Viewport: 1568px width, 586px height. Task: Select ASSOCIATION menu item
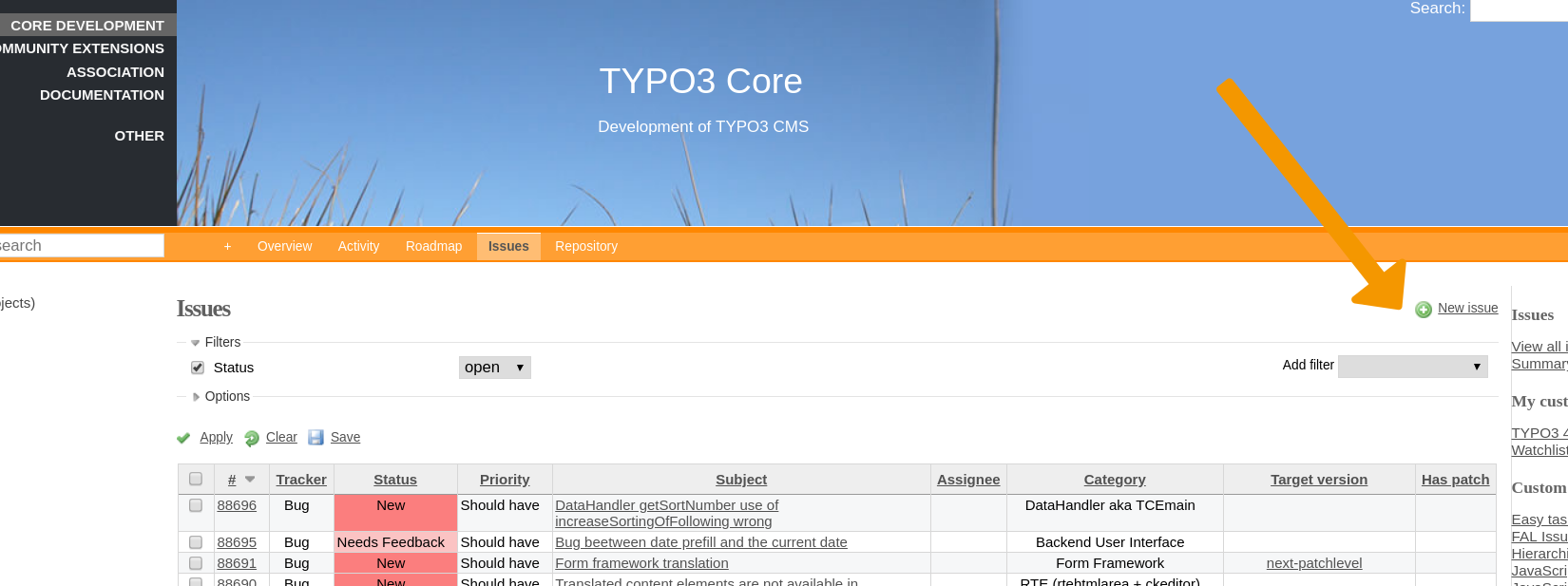pyautogui.click(x=115, y=72)
